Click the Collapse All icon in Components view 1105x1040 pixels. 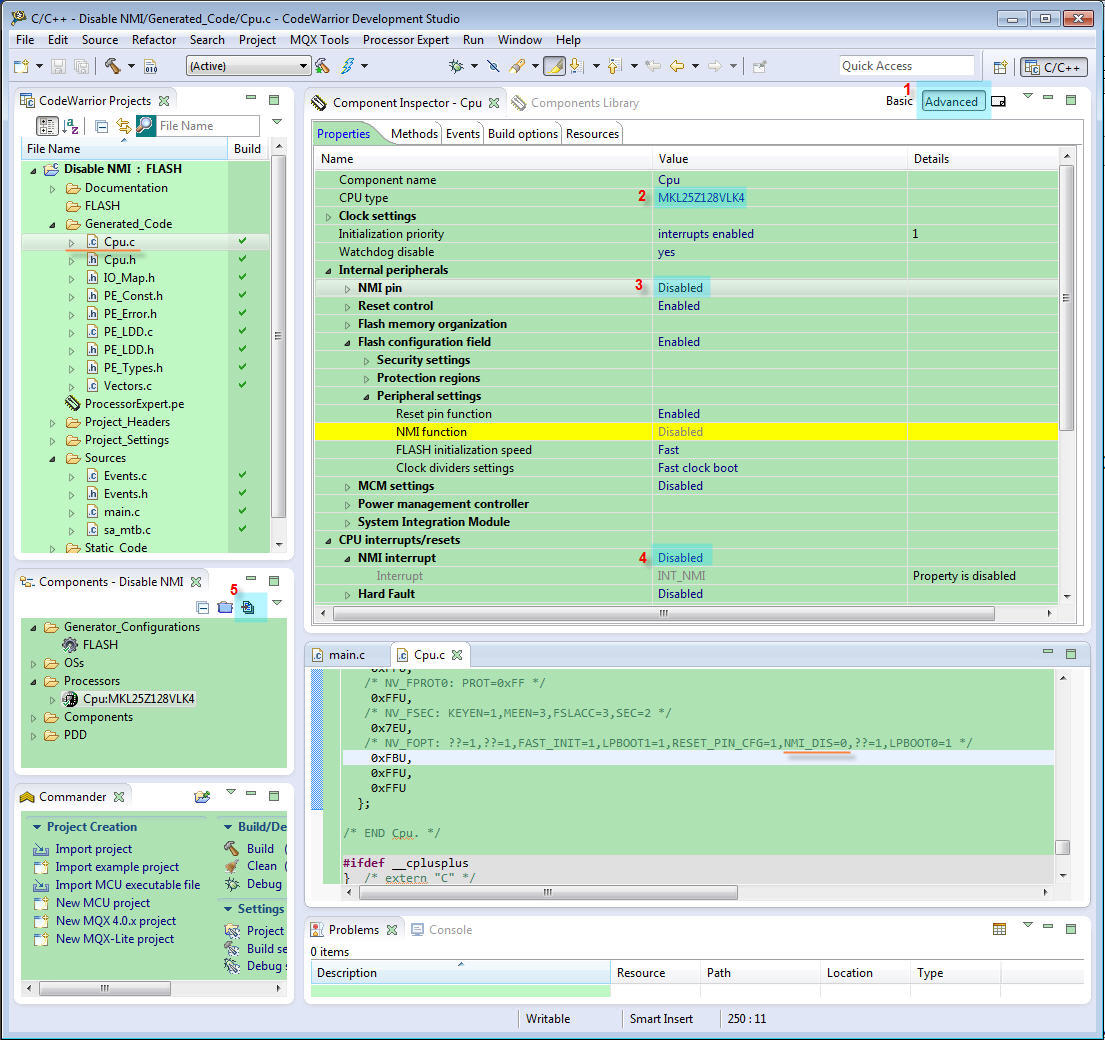[x=203, y=607]
